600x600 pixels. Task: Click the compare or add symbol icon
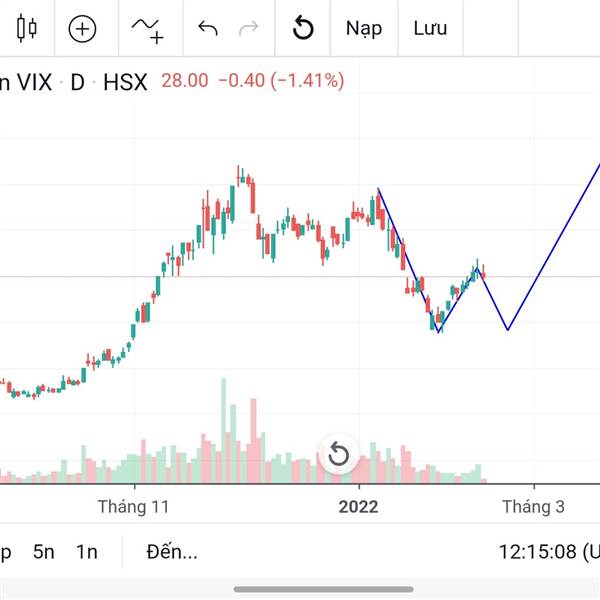(x=82, y=28)
